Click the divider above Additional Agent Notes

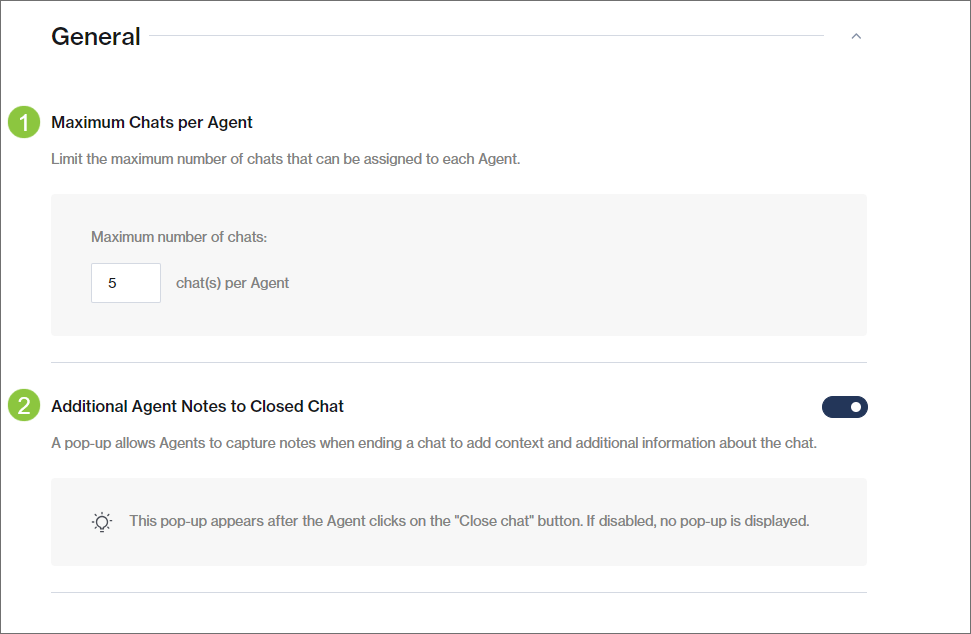[x=458, y=362]
